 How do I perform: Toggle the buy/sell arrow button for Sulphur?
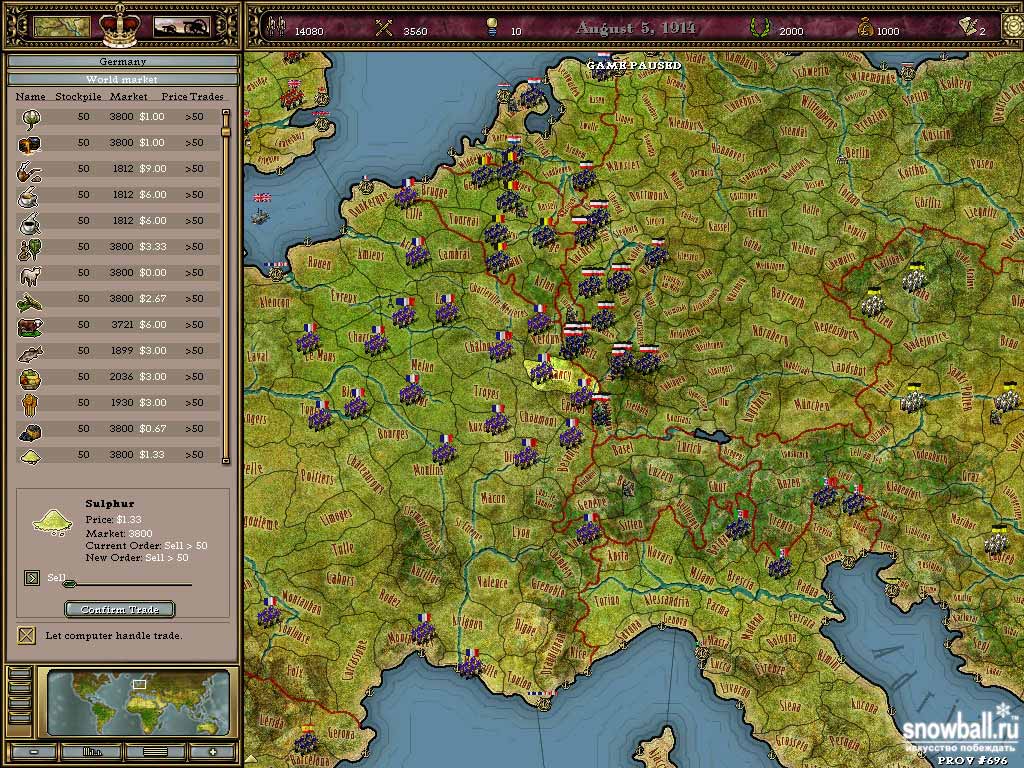click(30, 578)
